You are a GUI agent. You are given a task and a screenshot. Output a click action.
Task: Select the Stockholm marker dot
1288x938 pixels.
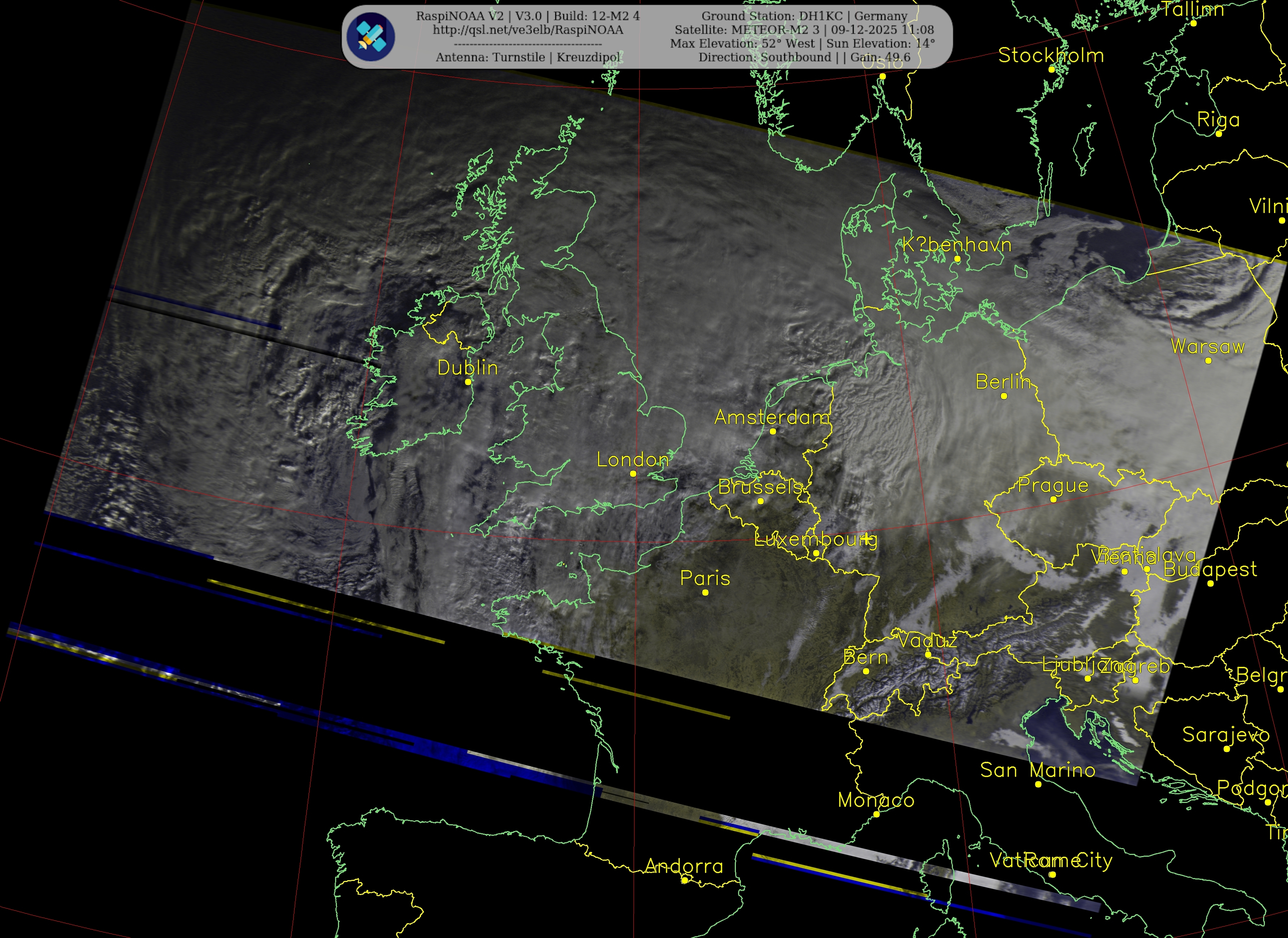tap(1052, 69)
